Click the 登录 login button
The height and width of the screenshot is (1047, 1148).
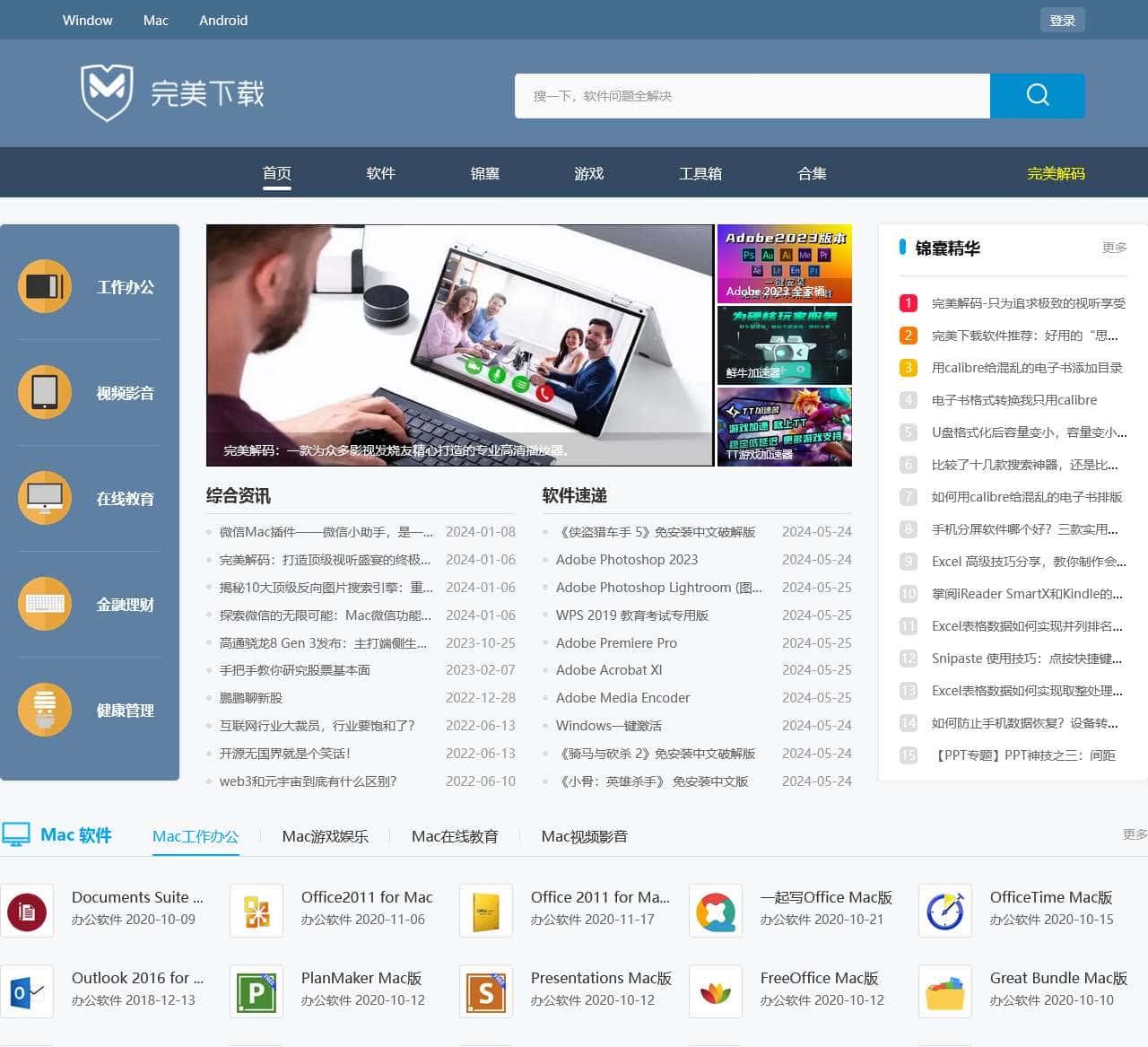click(x=1062, y=20)
